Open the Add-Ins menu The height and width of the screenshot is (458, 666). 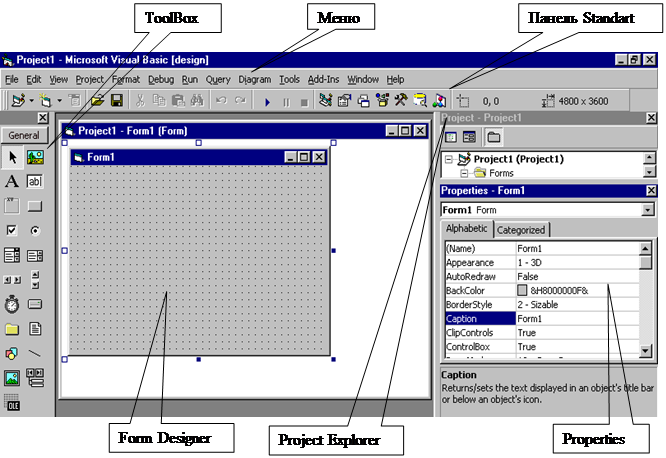[x=323, y=79]
